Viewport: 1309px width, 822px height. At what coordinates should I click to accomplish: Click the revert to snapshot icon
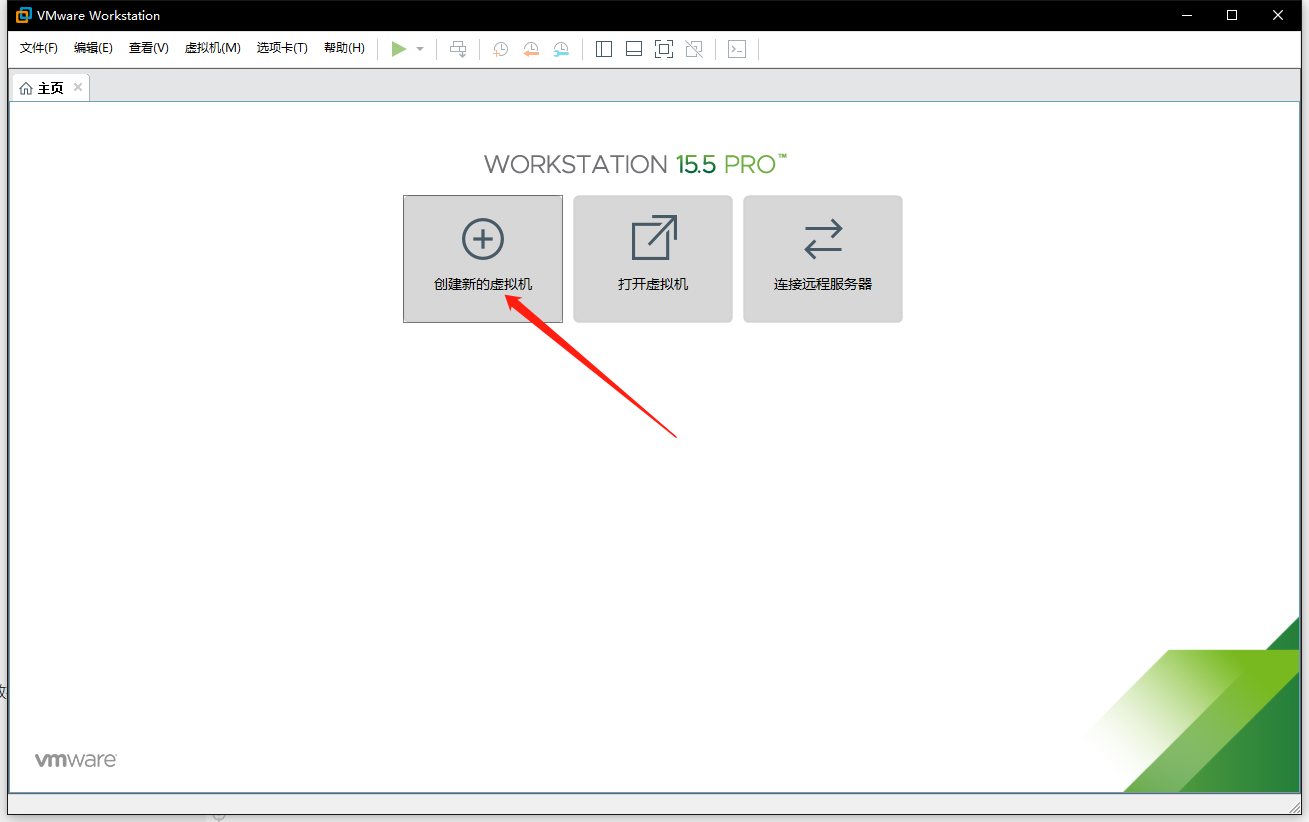[531, 49]
